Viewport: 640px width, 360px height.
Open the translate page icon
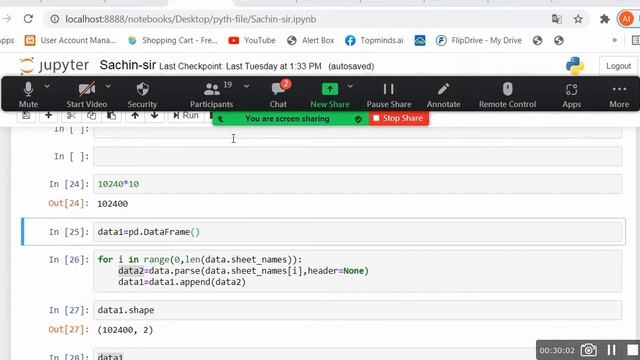click(556, 19)
